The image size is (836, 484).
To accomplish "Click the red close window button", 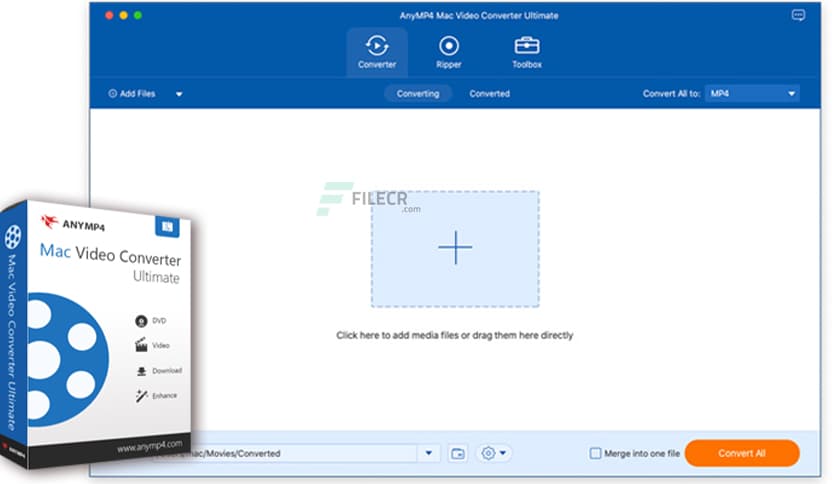I will point(108,16).
